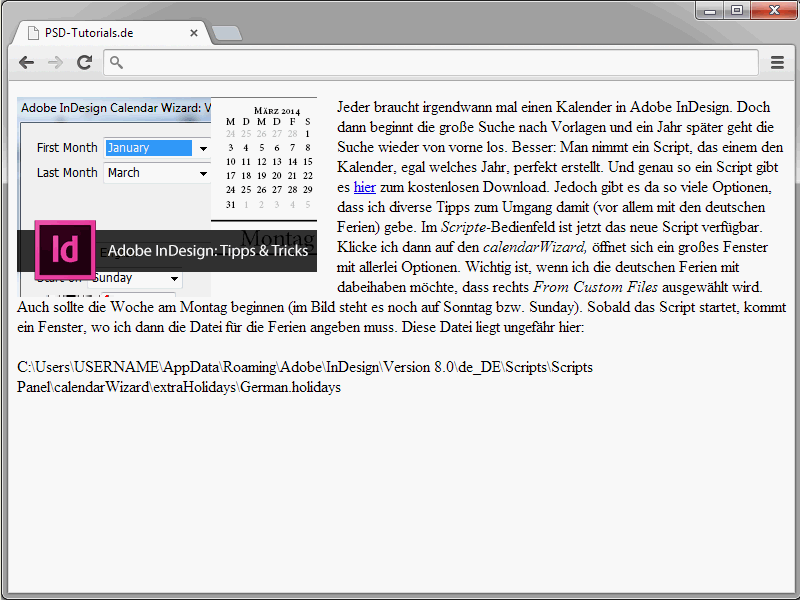Open the Chrome hamburger menu
The height and width of the screenshot is (600, 800).
[777, 62]
